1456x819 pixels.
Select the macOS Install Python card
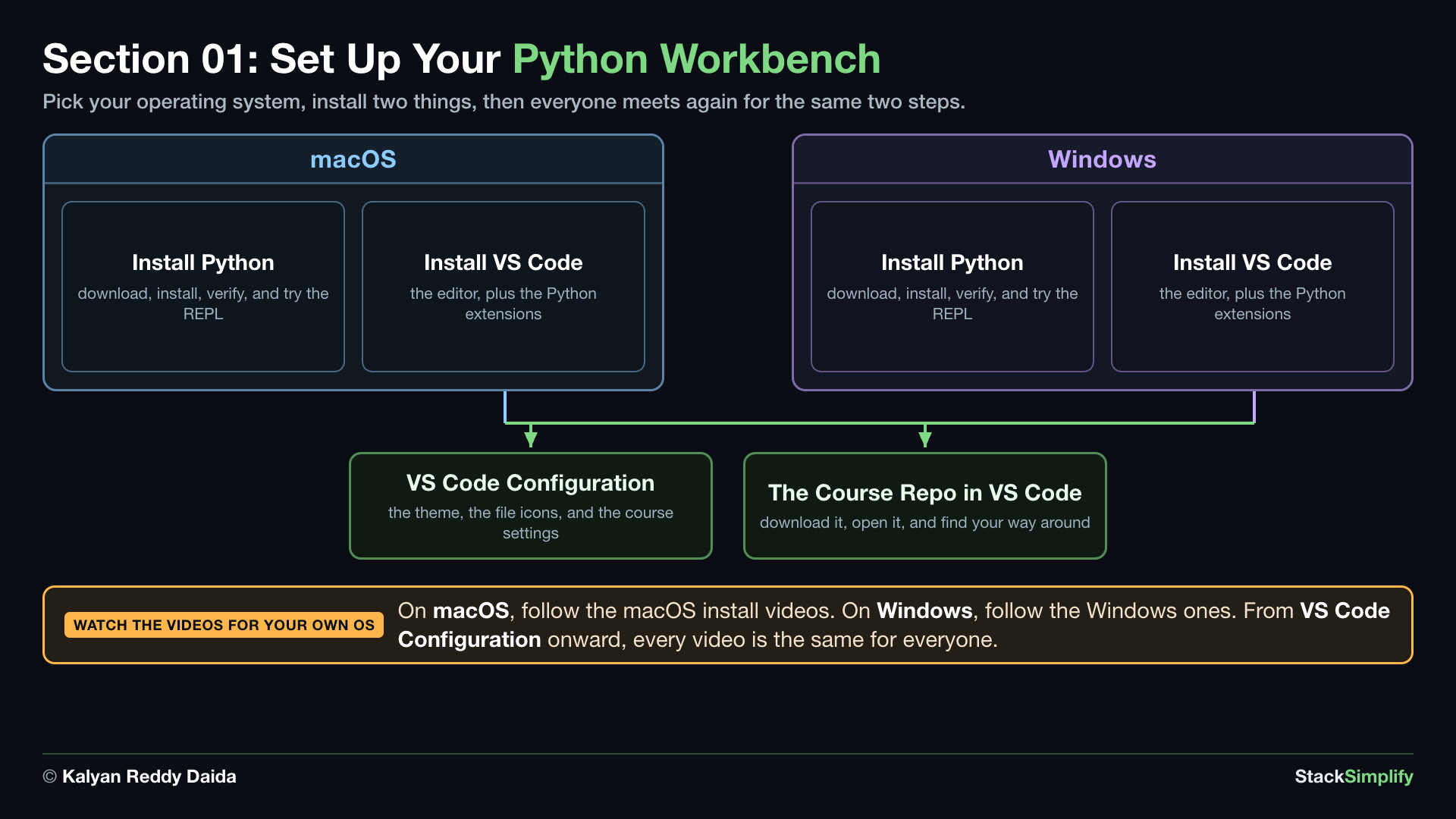pos(203,287)
